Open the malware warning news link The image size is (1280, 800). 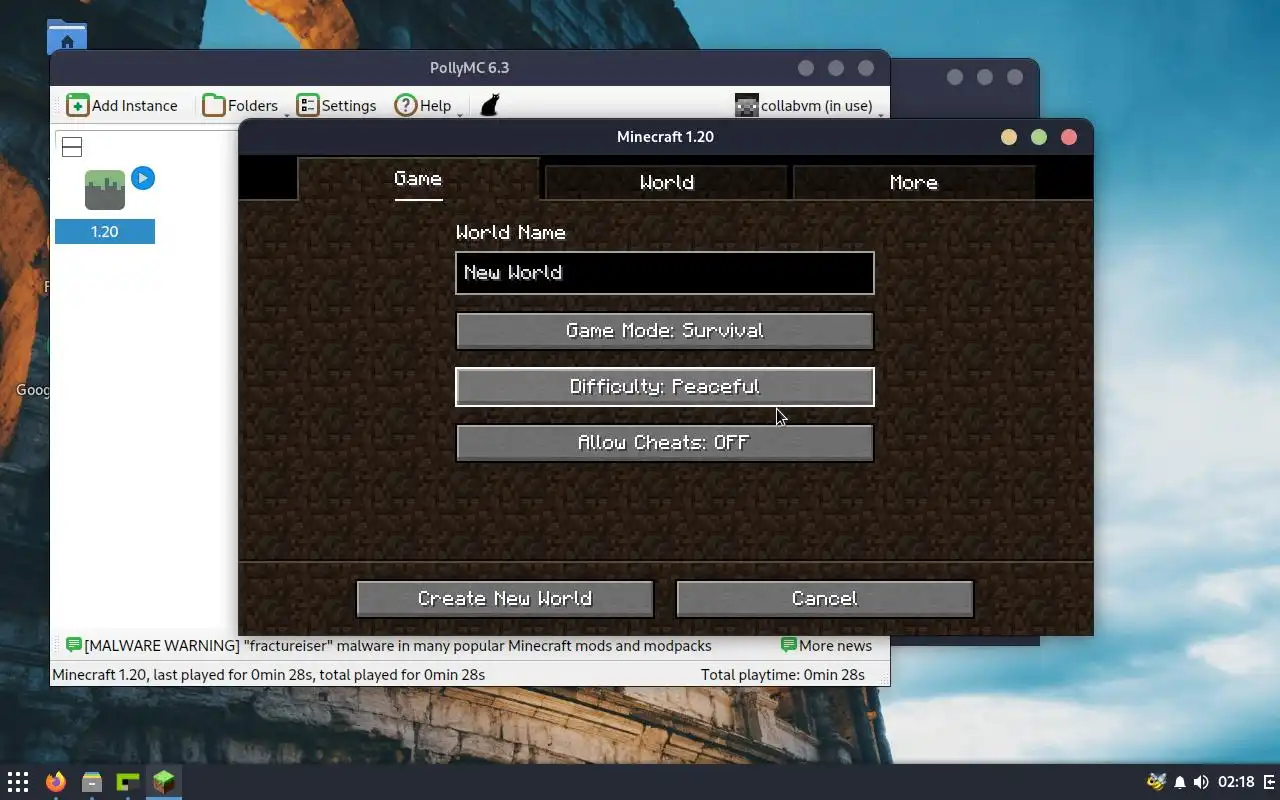[398, 646]
